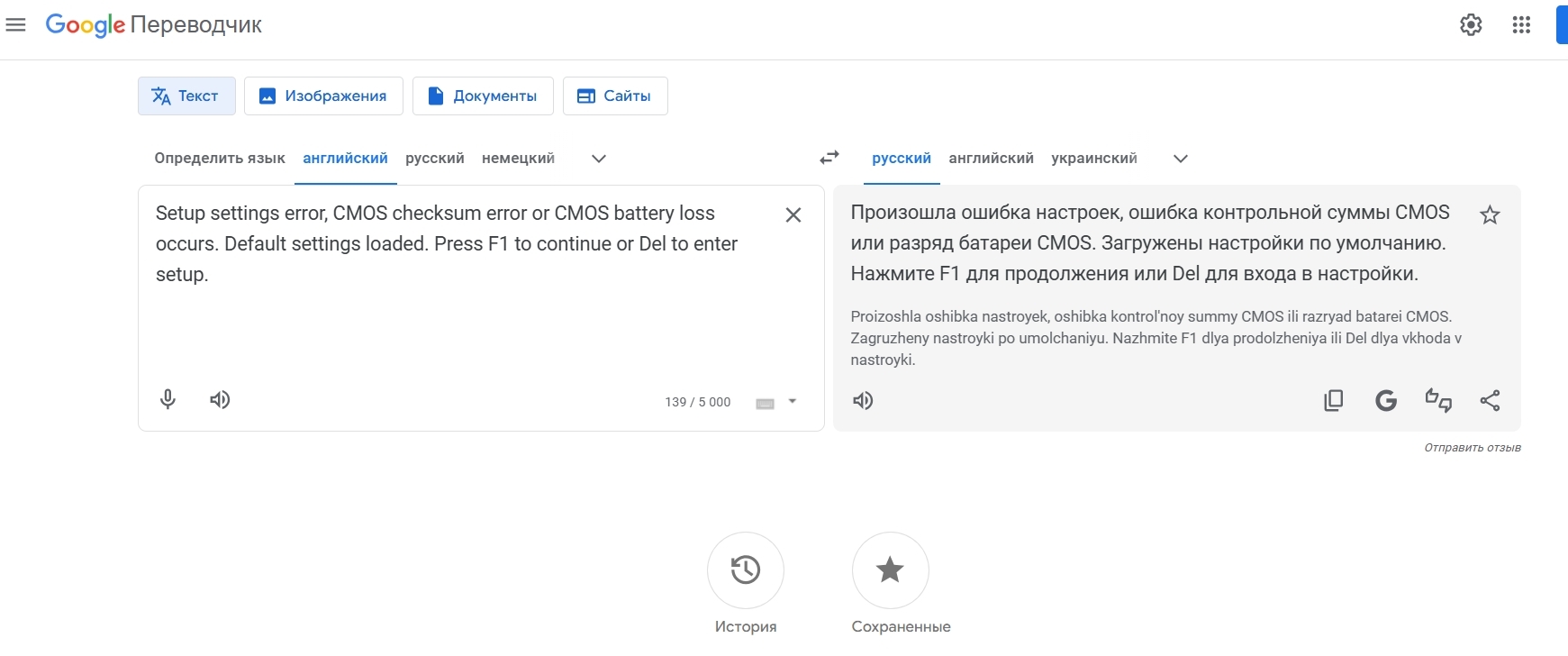Open История translation history
This screenshot has height=656, width=1568.
pos(745,569)
